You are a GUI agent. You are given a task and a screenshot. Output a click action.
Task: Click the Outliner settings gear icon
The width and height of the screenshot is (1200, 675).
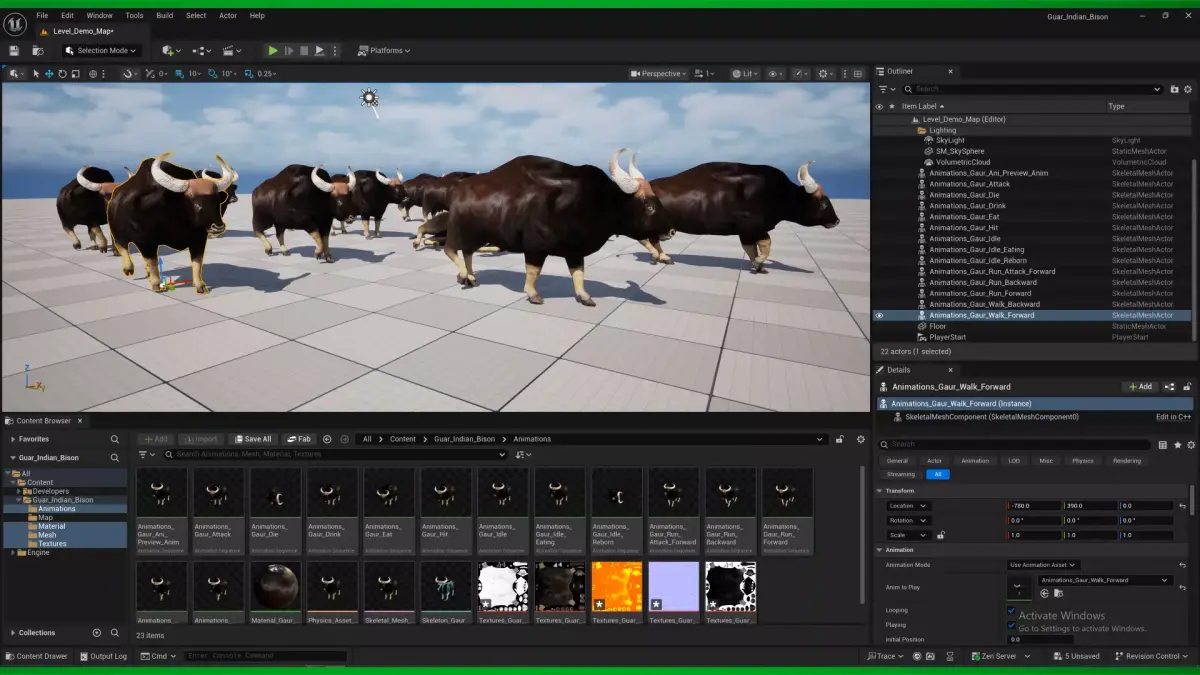point(1189,89)
